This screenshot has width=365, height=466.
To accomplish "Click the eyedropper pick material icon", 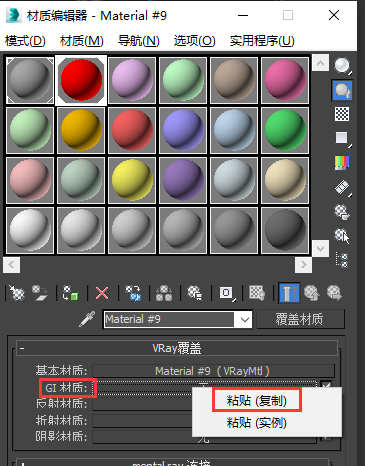I will click(87, 319).
